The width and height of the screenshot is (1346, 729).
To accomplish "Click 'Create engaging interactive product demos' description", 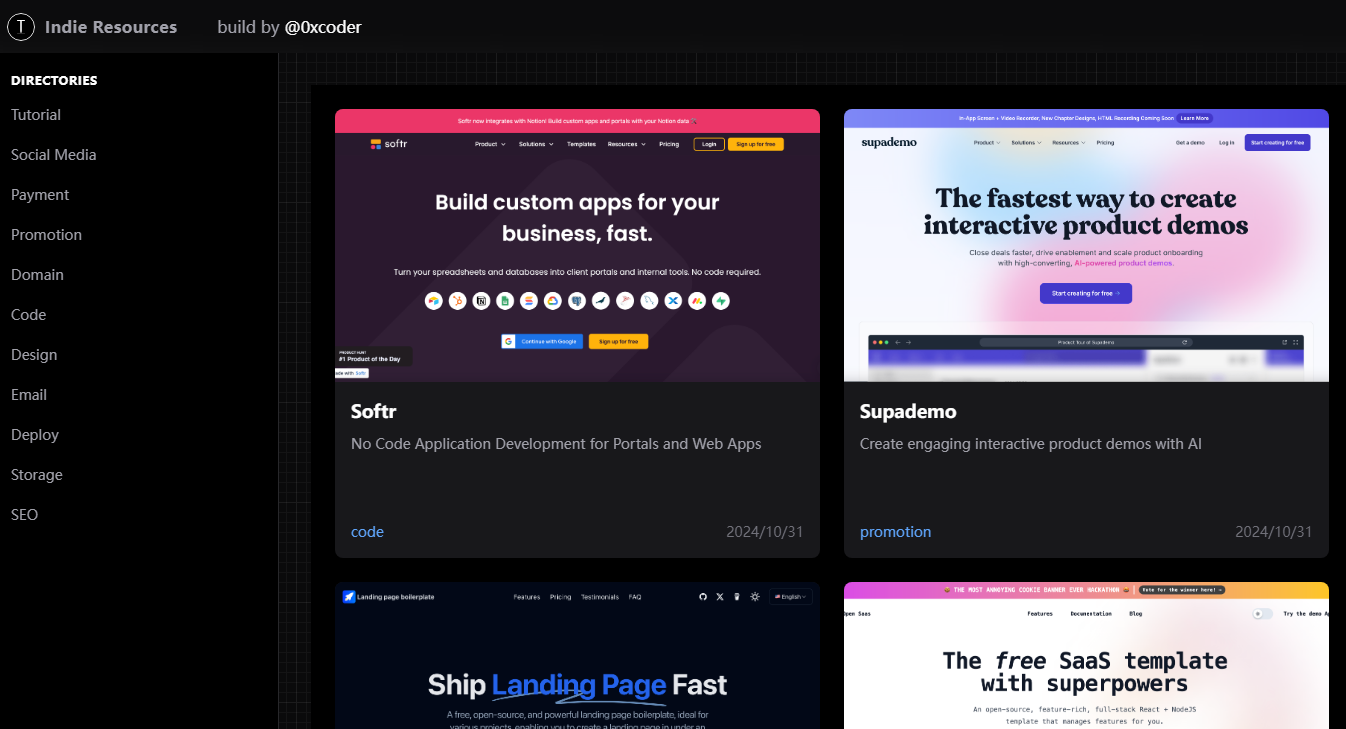I will (1031, 444).
